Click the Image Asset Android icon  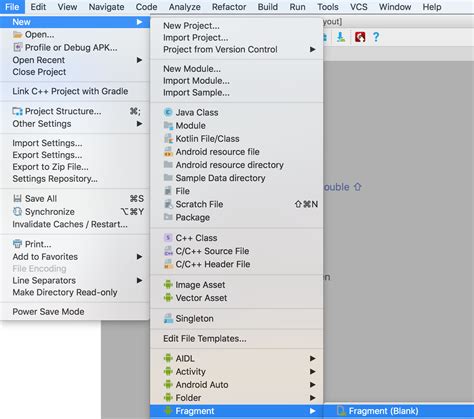(168, 285)
